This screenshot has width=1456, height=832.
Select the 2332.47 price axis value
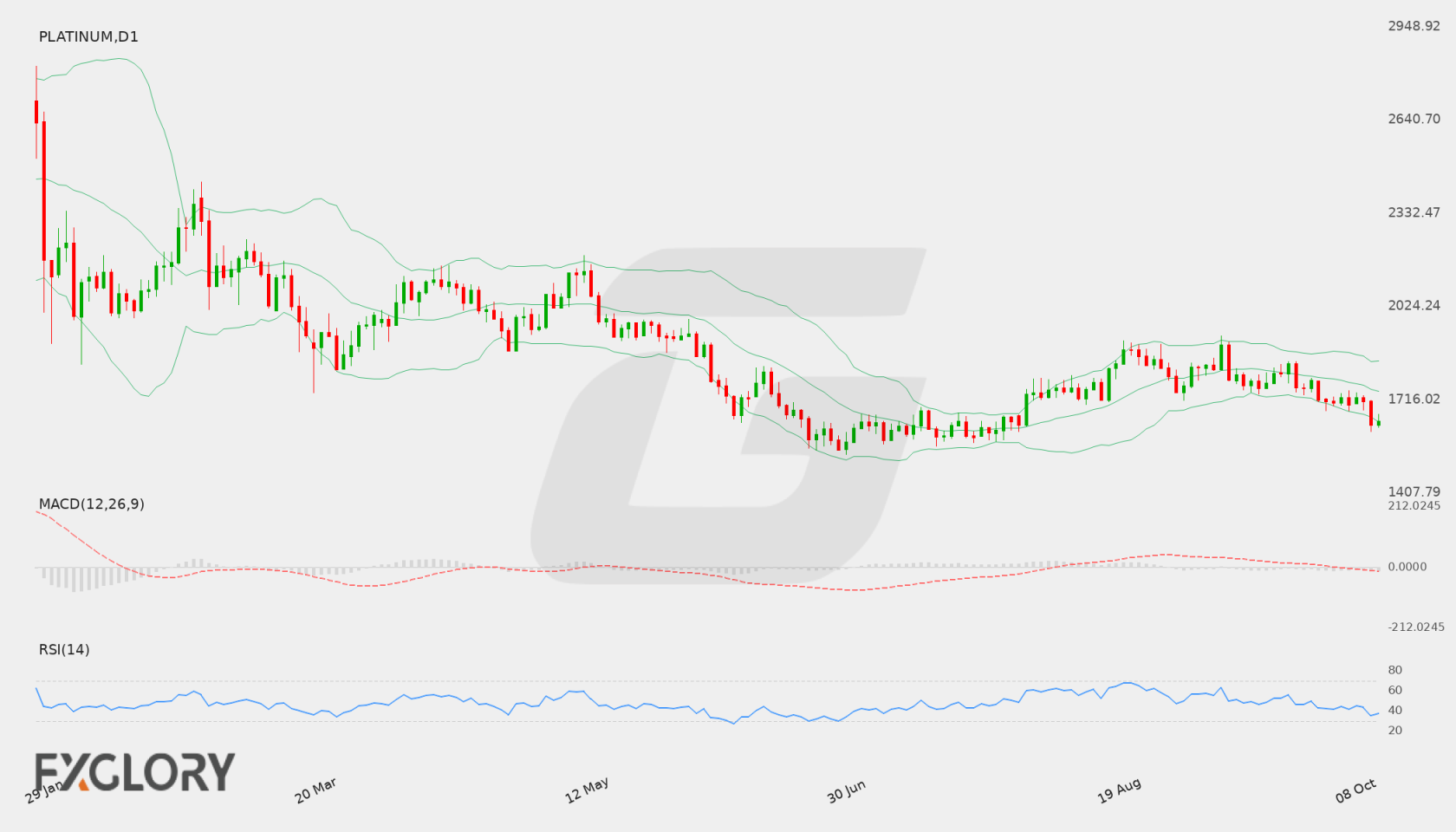[1414, 212]
